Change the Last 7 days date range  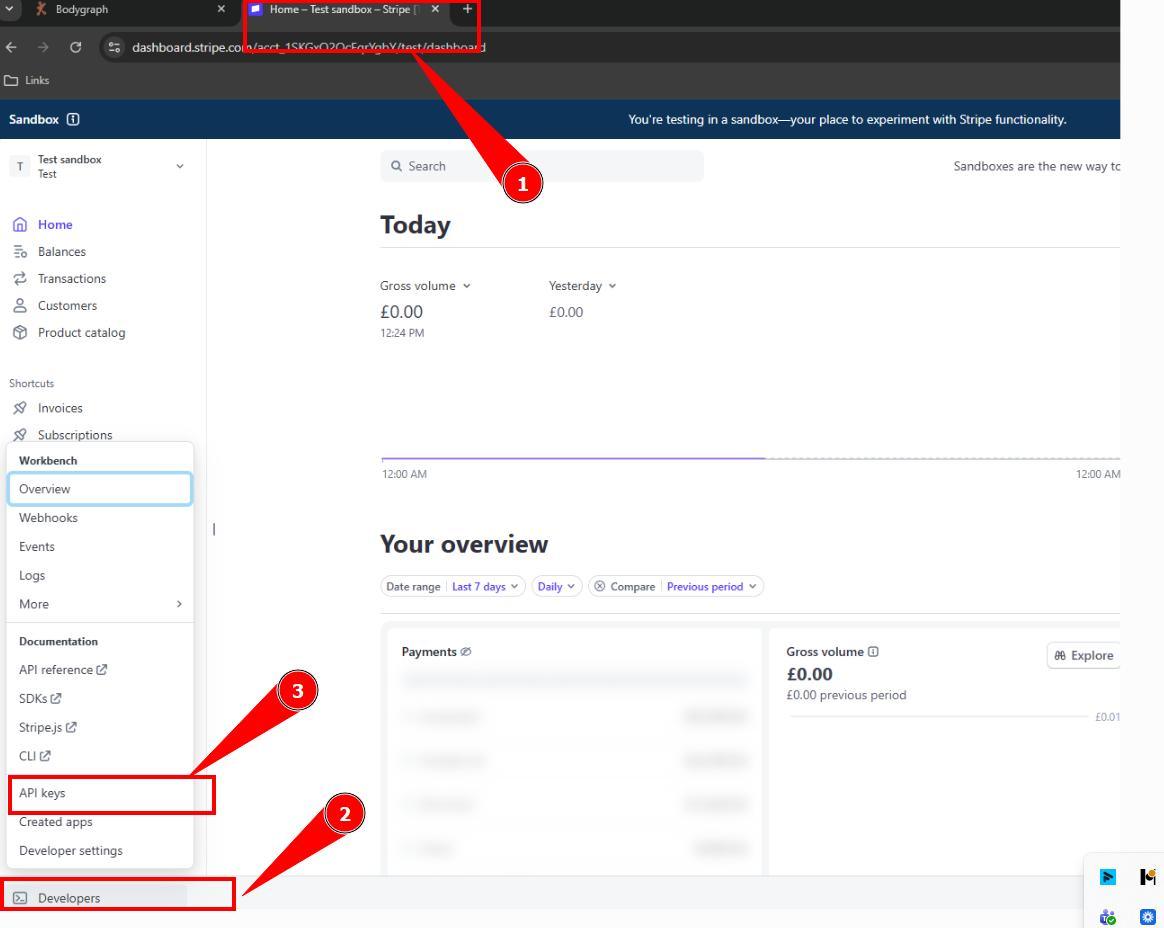pos(486,587)
